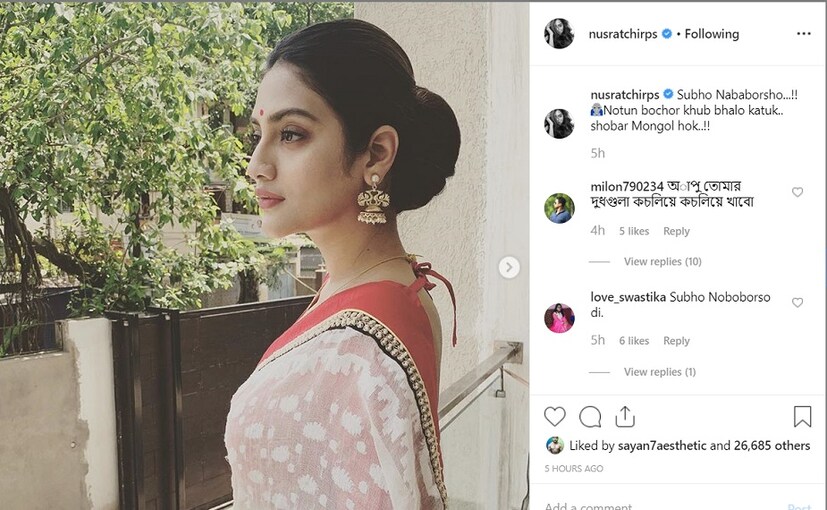Viewport: 827px width, 510px height.
Task: Save post with the bookmark icon
Action: tap(802, 416)
